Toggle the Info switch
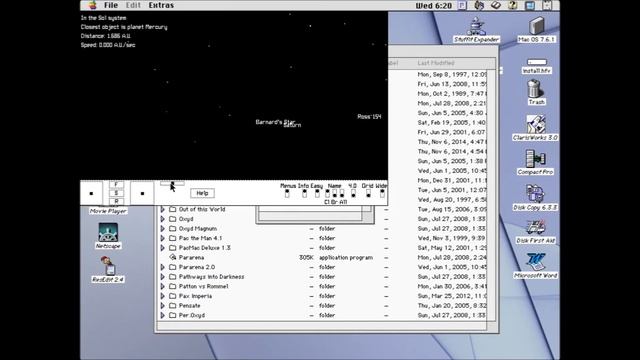The height and width of the screenshot is (360, 640). [304, 193]
